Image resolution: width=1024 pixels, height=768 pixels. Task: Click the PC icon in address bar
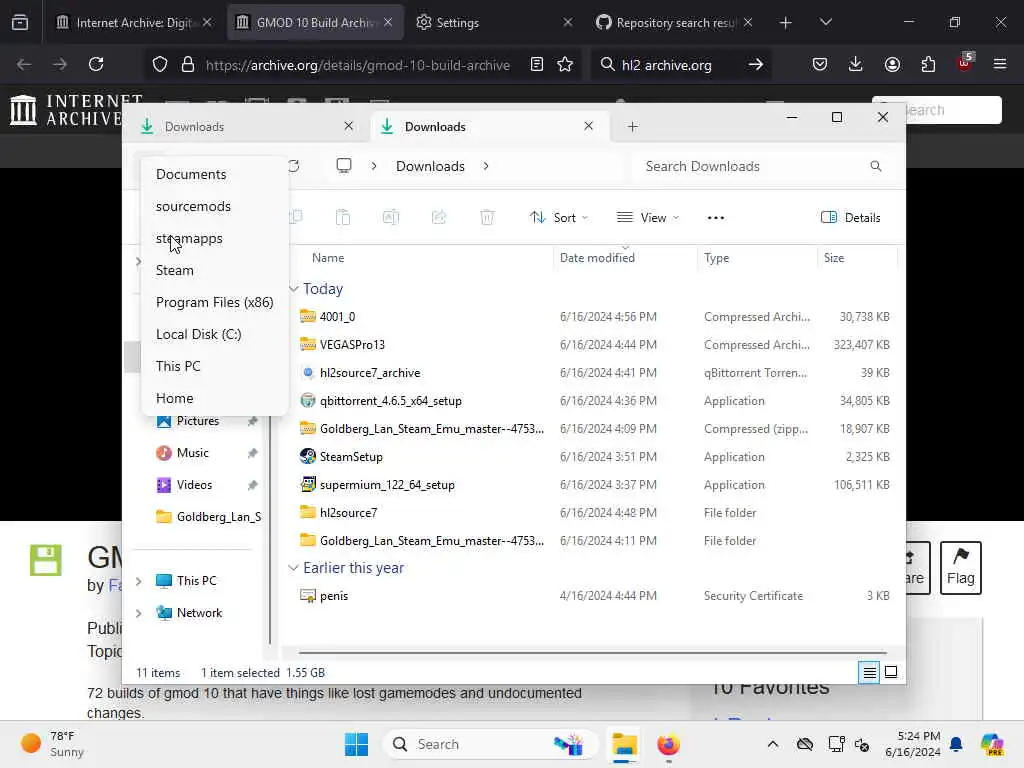coord(344,166)
